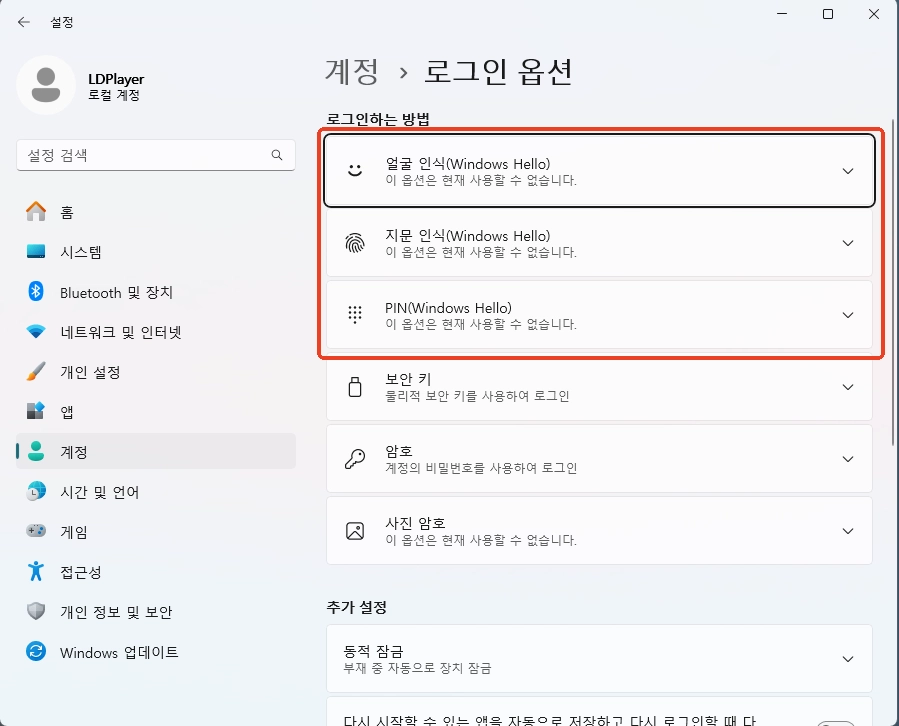Open Windows 업데이트 section
Viewport: 899px width, 726px height.
pyautogui.click(x=155, y=651)
